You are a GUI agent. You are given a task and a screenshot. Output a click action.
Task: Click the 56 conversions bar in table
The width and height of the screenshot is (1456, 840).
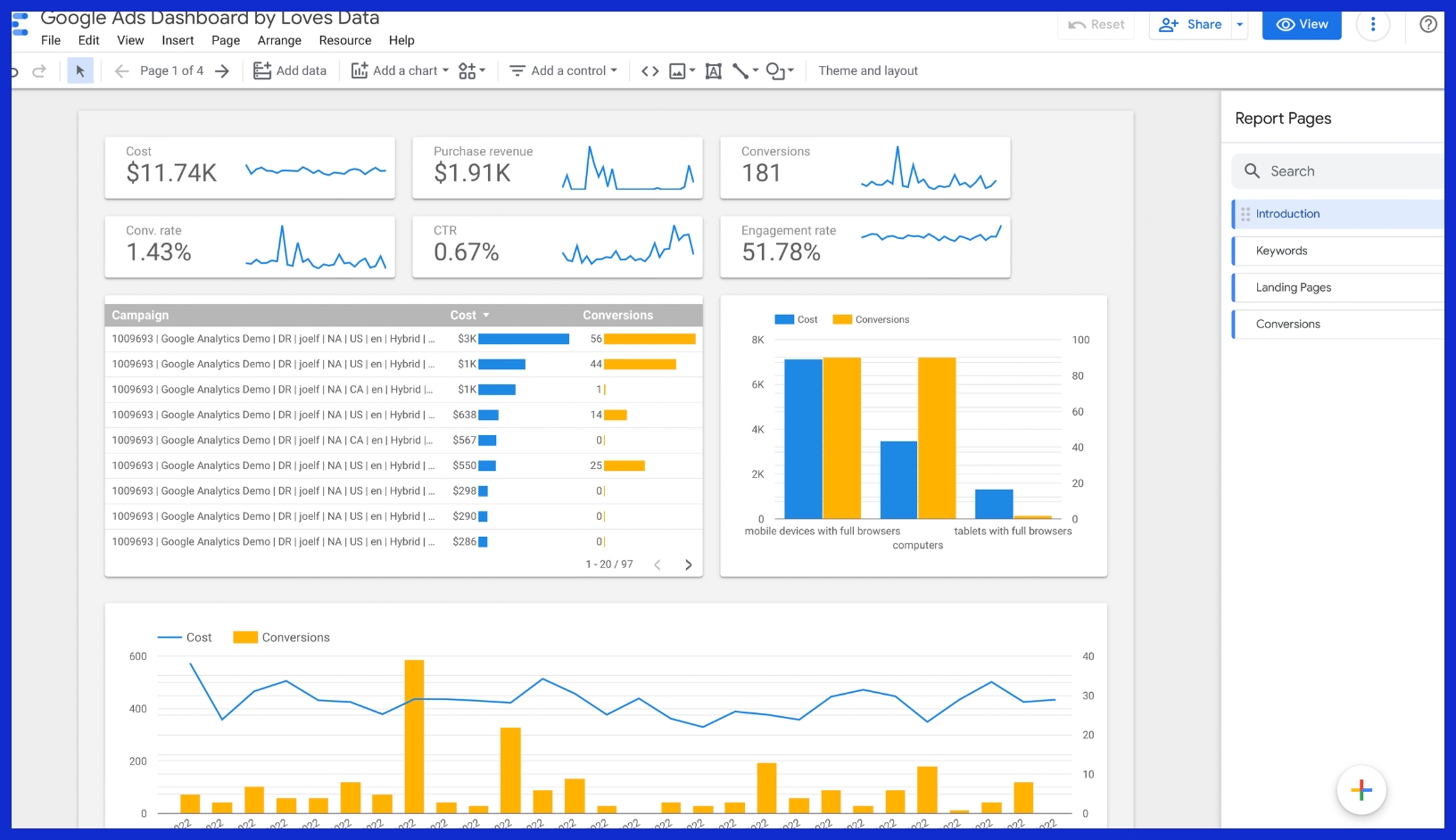649,339
